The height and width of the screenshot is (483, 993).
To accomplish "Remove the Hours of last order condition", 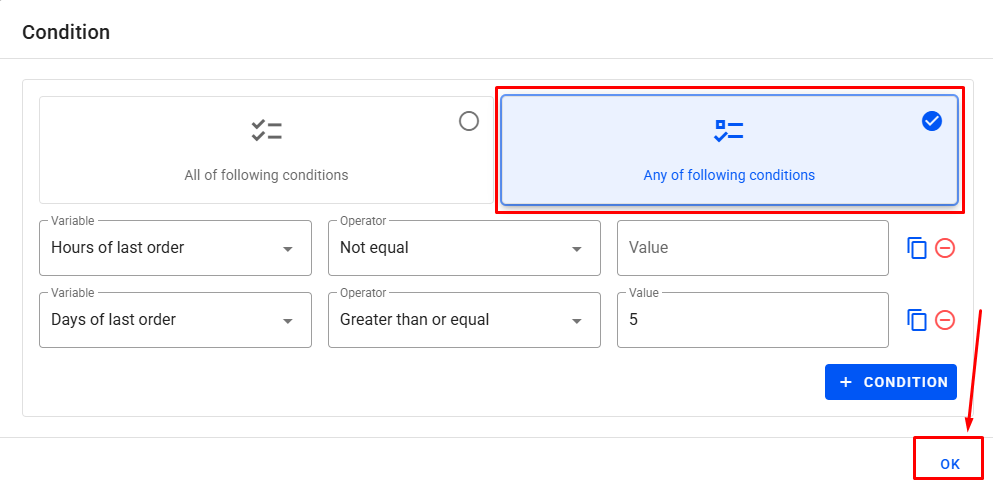I will 945,248.
